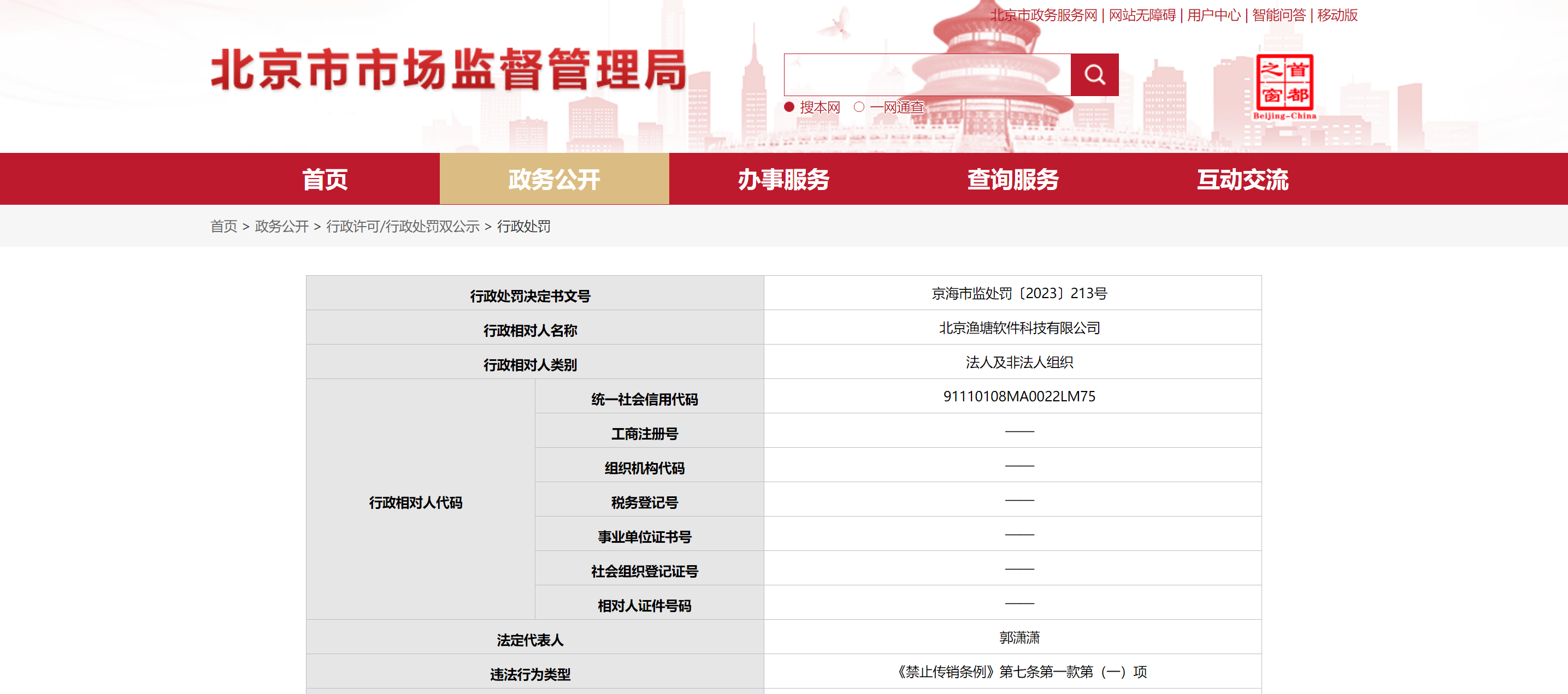The height and width of the screenshot is (694, 1568).
Task: Click 首页 in the breadcrumb trail
Action: [x=223, y=226]
